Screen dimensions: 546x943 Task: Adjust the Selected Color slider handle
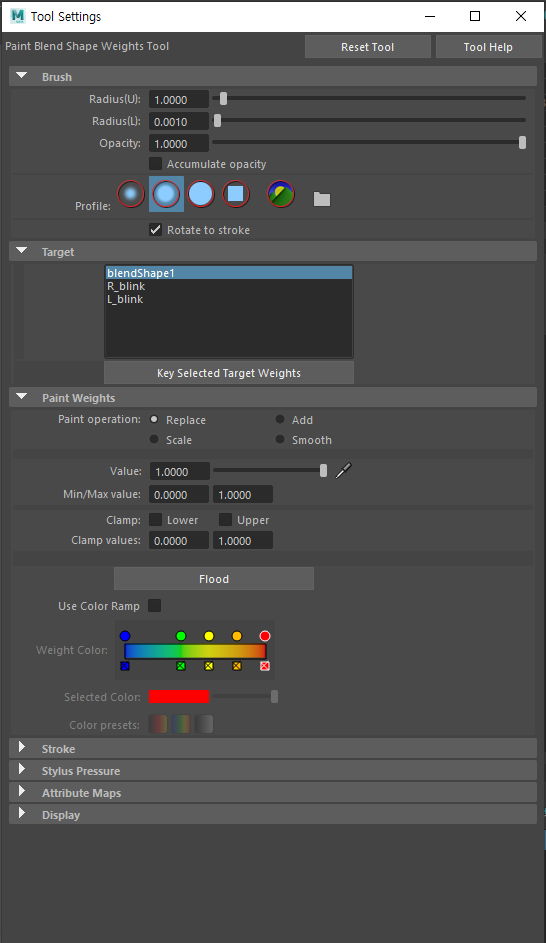[x=274, y=696]
